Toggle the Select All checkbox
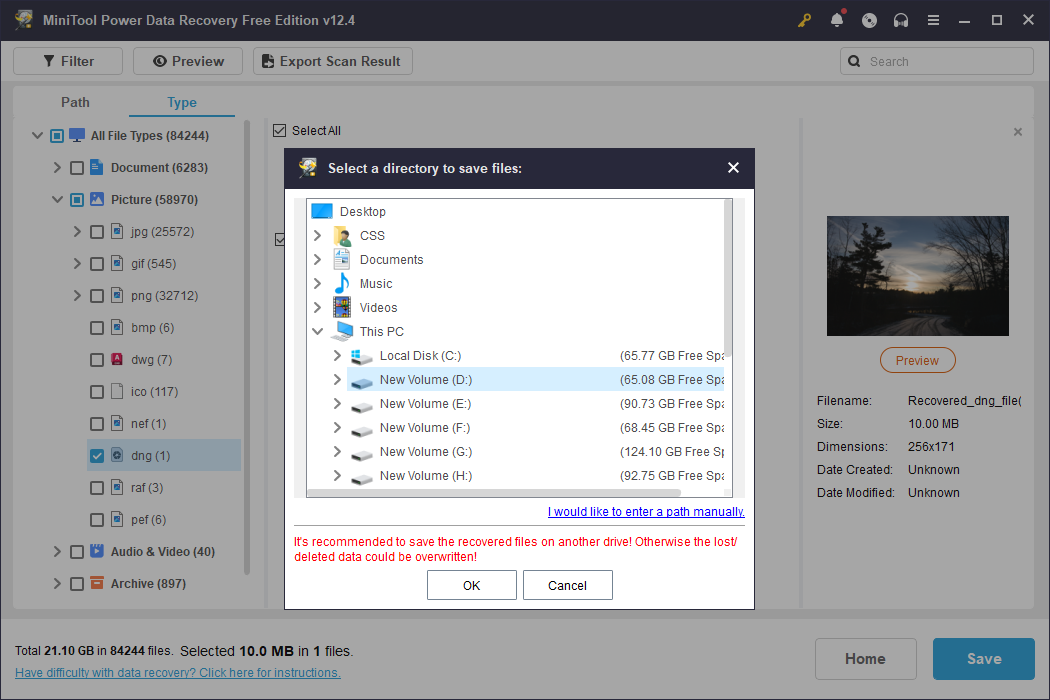Viewport: 1050px width, 700px height. pyautogui.click(x=279, y=131)
